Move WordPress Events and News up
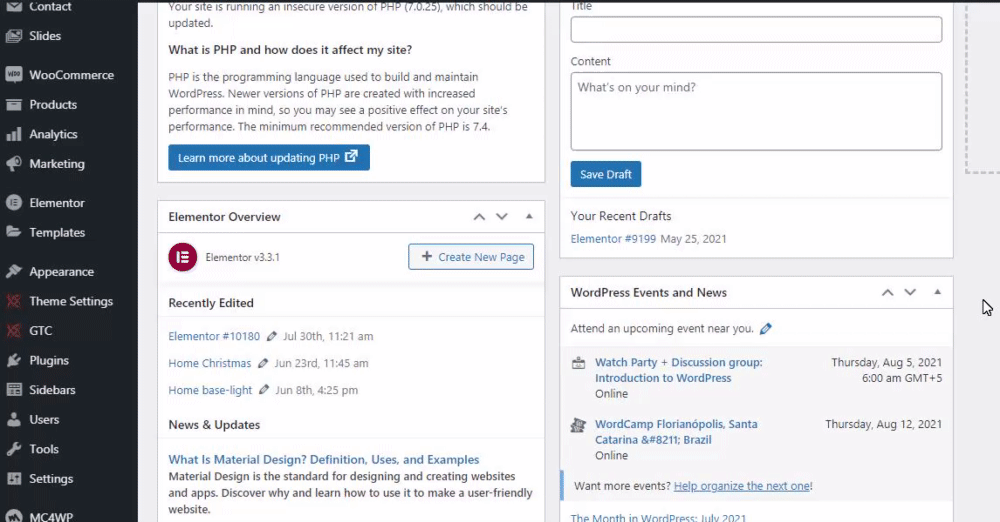1000x522 pixels. (887, 292)
